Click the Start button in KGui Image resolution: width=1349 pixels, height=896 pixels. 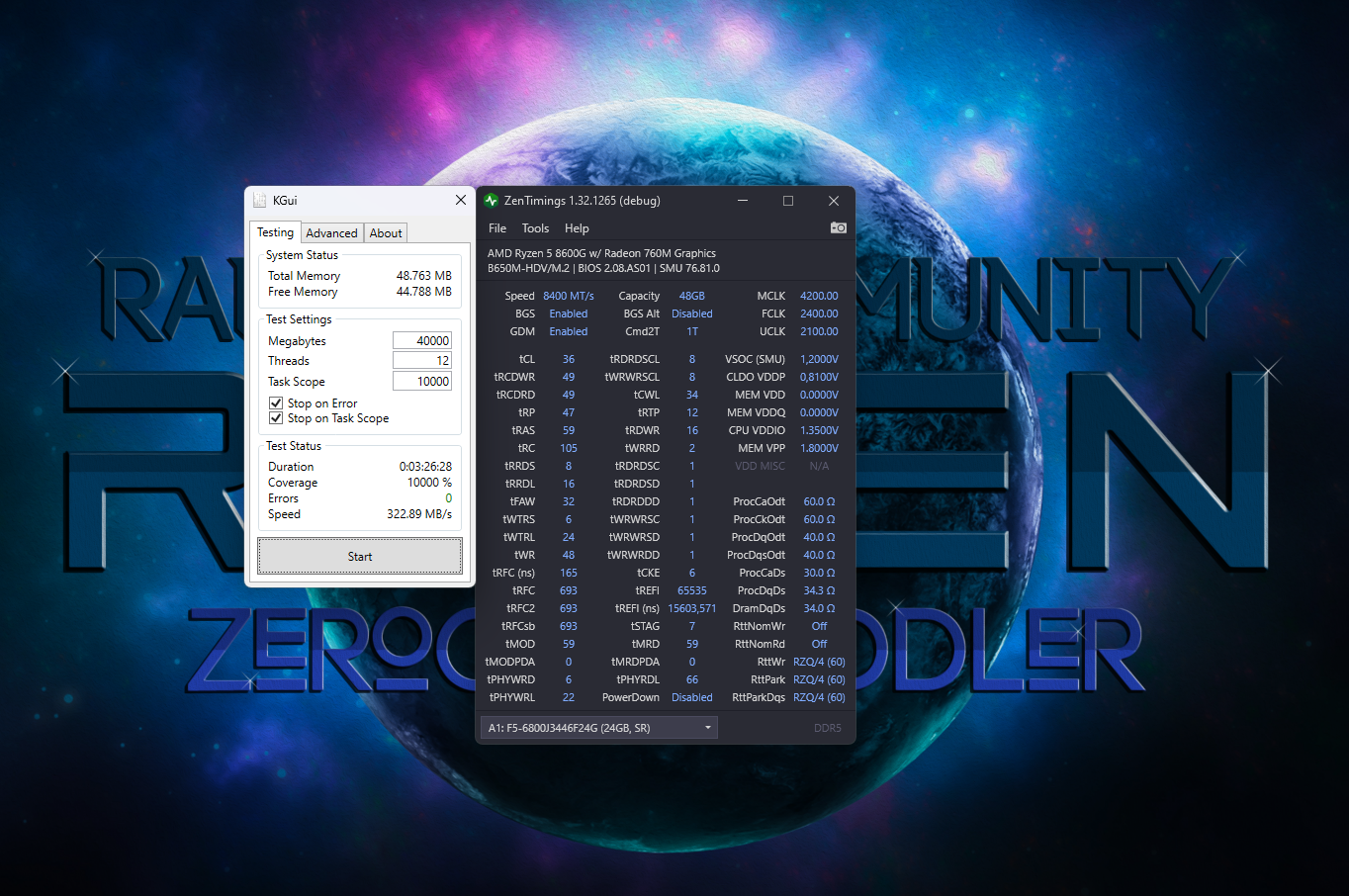[360, 556]
